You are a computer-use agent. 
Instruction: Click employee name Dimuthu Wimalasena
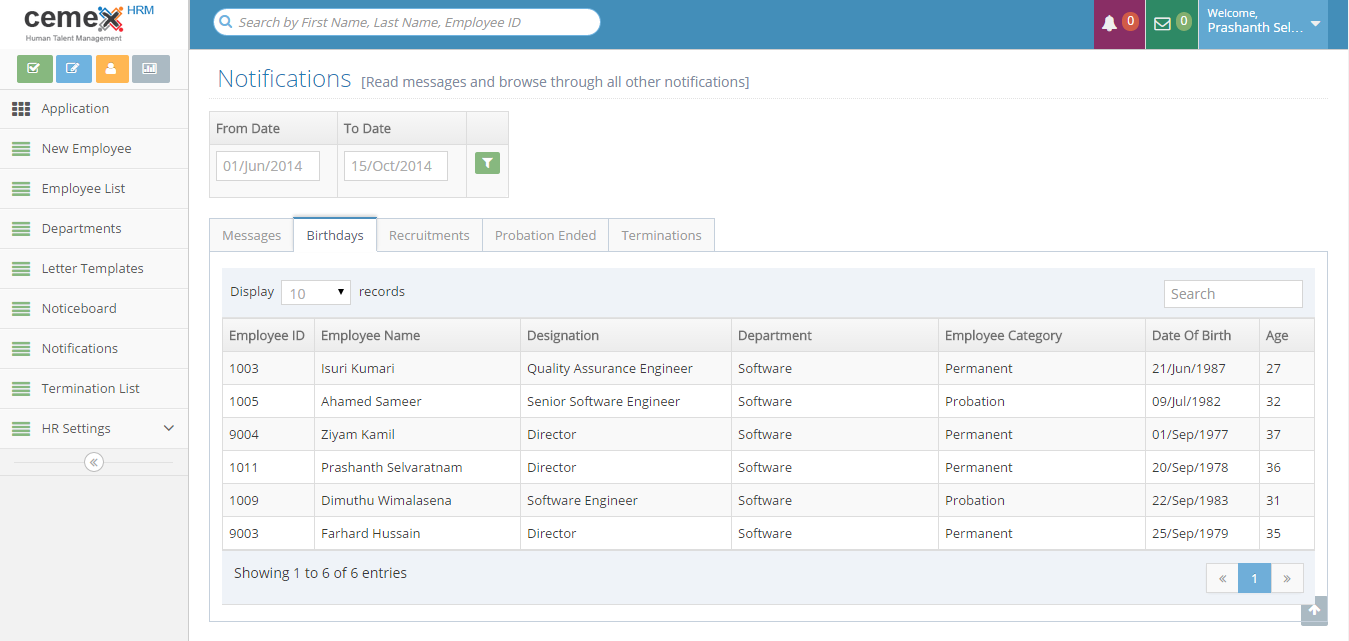[x=386, y=500]
